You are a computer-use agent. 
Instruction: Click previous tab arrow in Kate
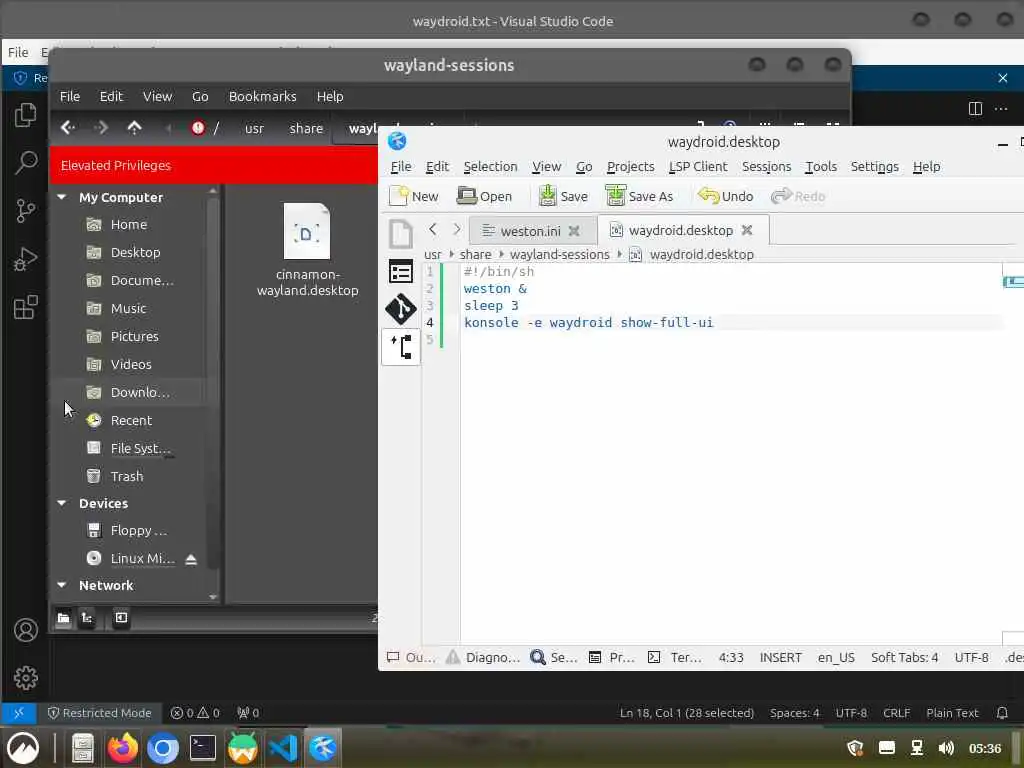(x=432, y=229)
